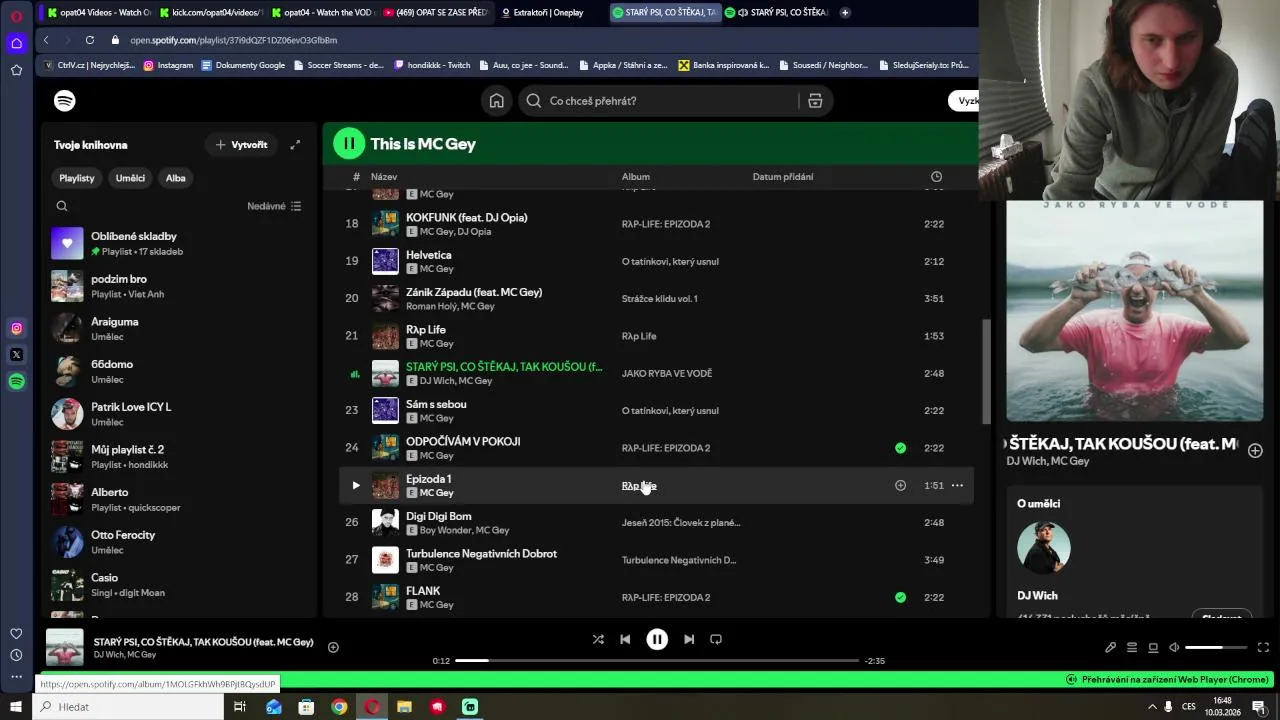Open the Nedávné sort dropdown in library
The width and height of the screenshot is (1280, 720).
[x=274, y=206]
